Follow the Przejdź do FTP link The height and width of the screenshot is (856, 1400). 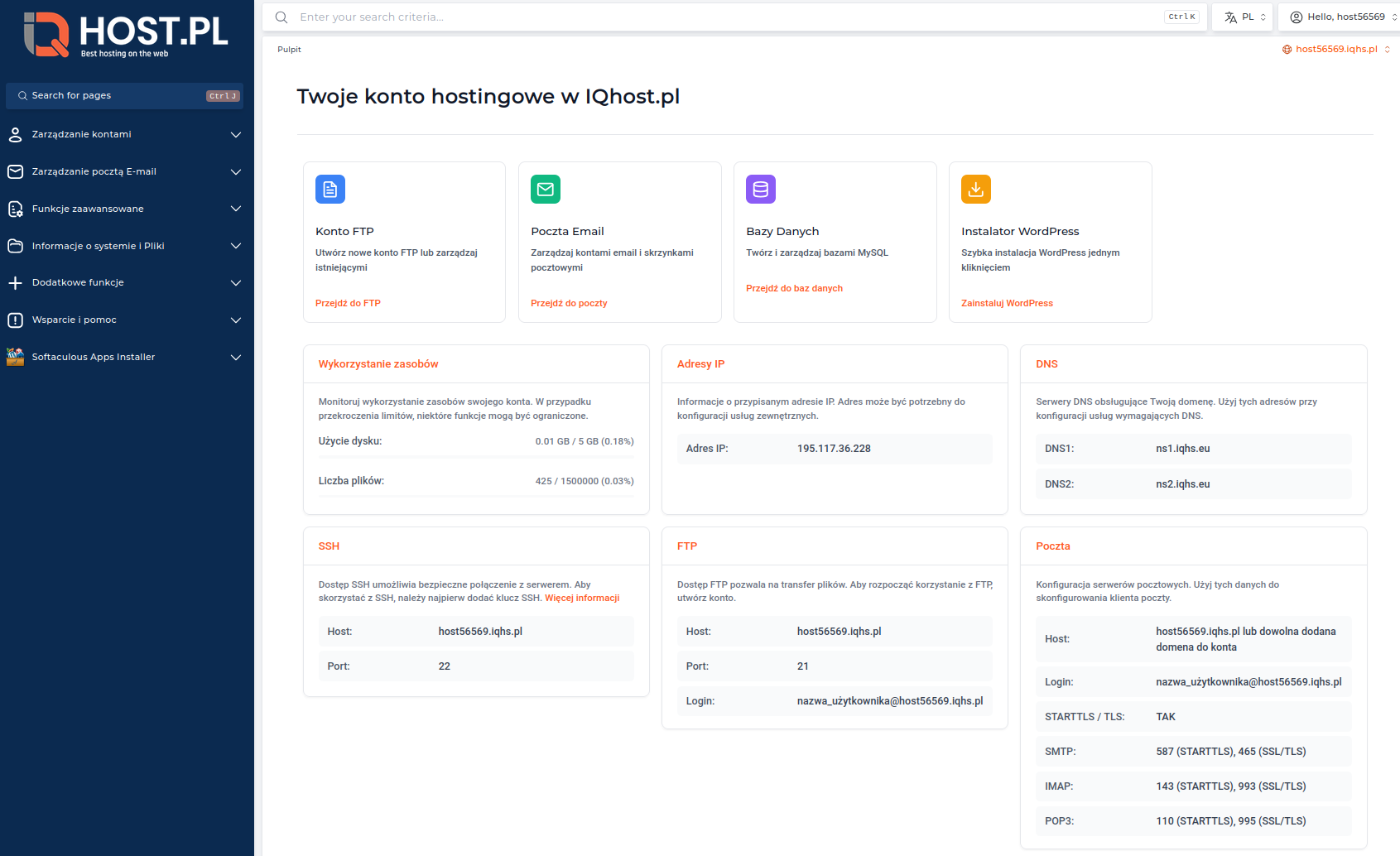pyautogui.click(x=348, y=303)
